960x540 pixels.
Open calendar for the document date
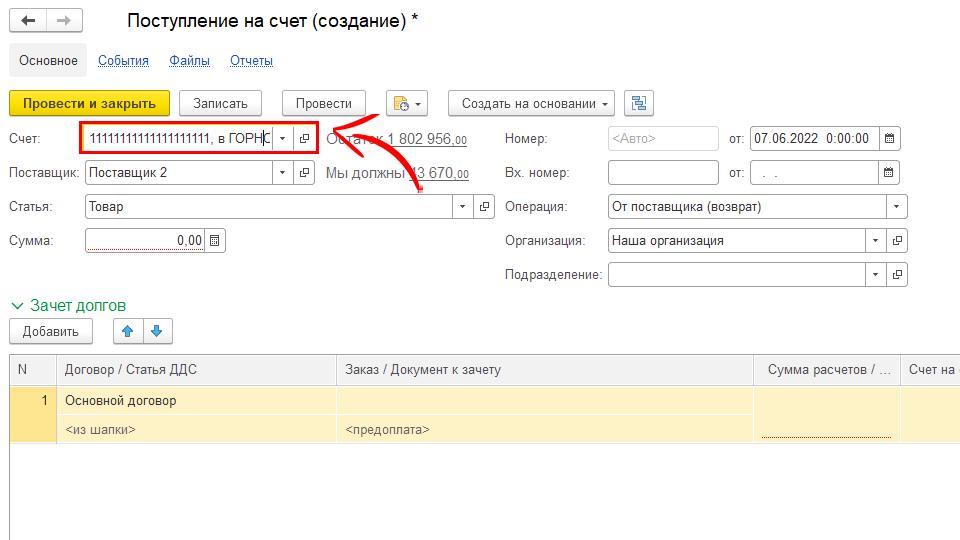pos(889,139)
